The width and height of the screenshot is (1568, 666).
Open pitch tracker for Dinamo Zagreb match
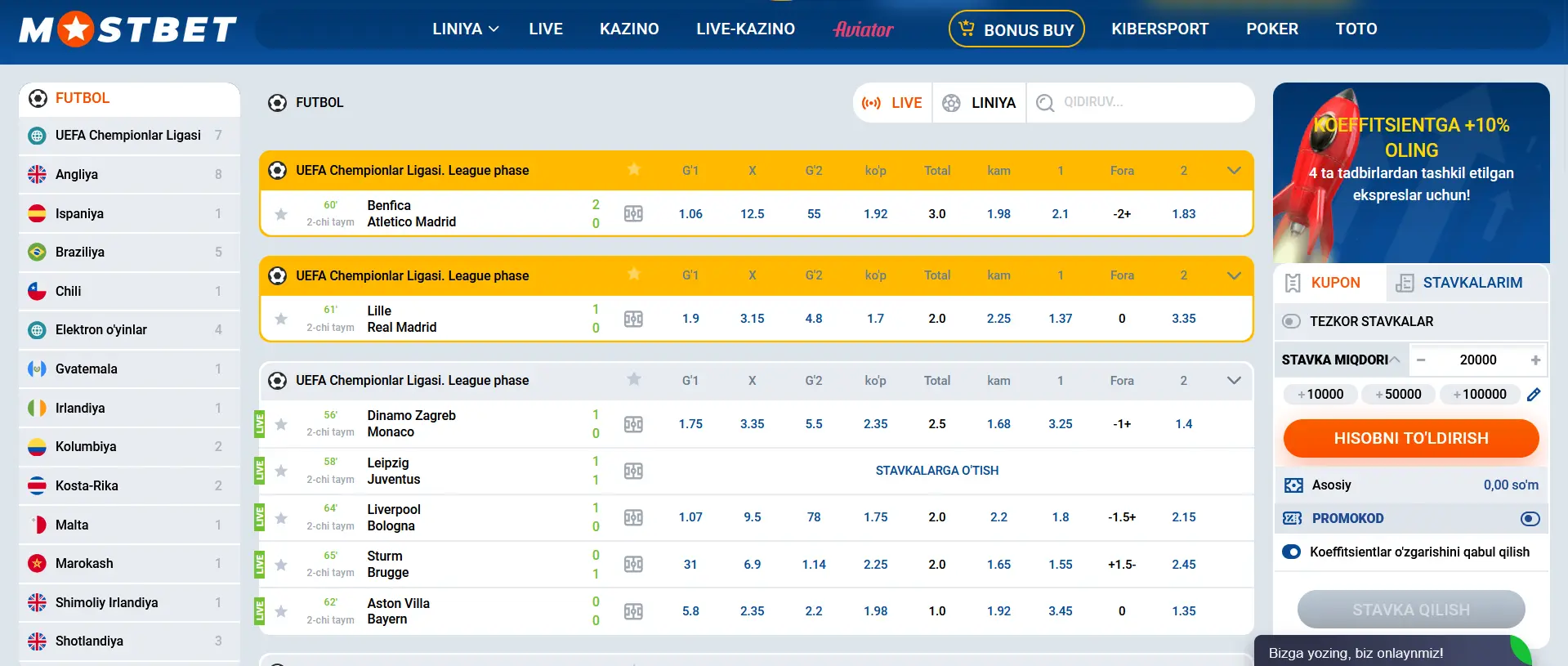pos(633,424)
